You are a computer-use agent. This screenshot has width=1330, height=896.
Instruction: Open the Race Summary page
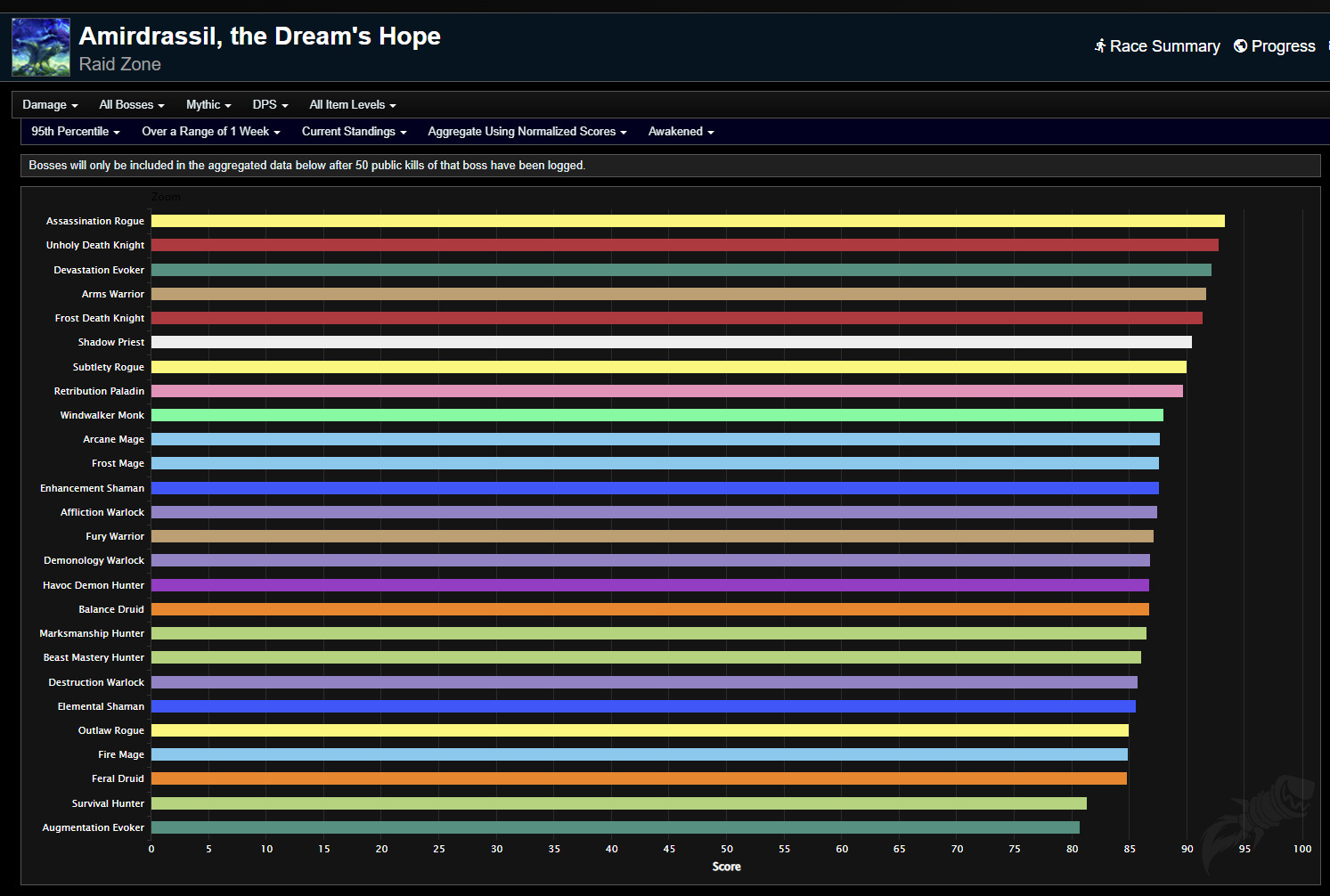[1157, 46]
